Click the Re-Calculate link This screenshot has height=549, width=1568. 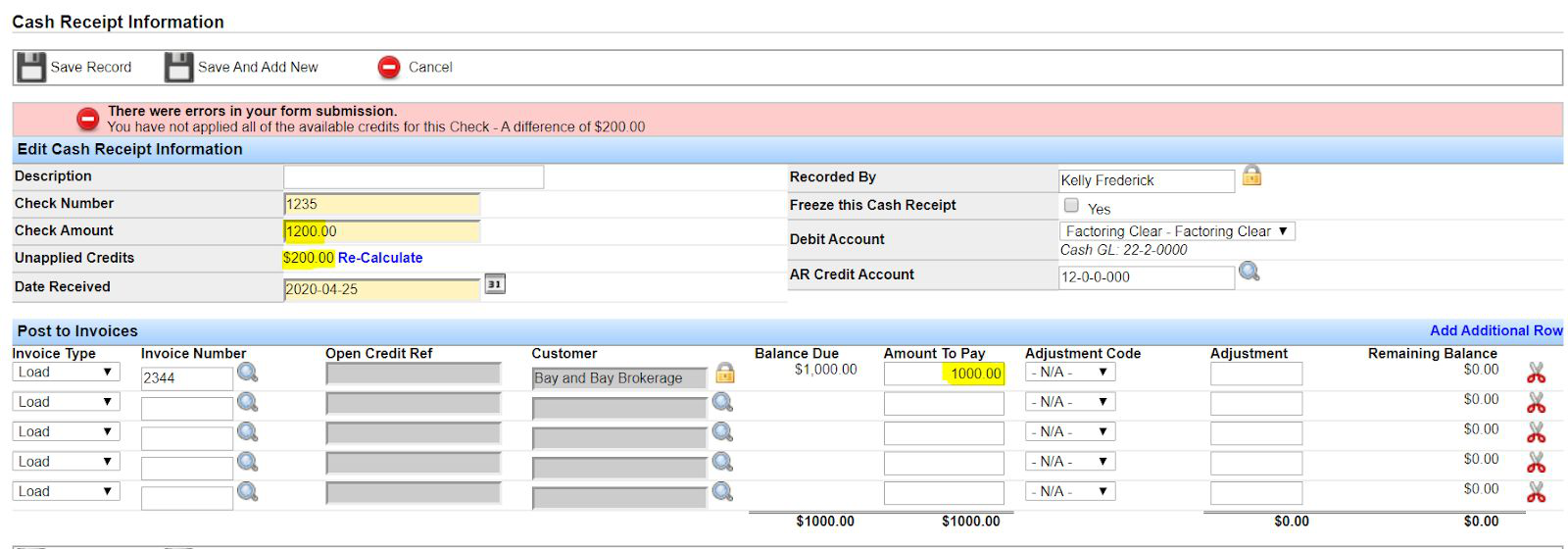(380, 258)
